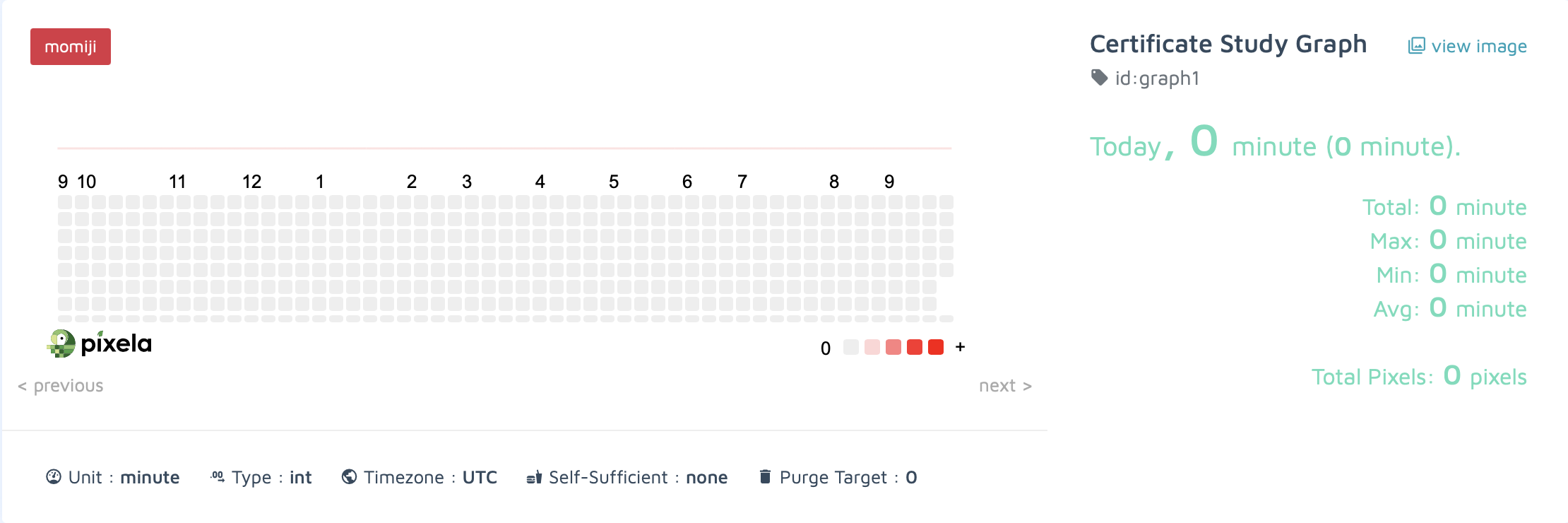
Task: Click the momiji color button
Action: [x=71, y=47]
